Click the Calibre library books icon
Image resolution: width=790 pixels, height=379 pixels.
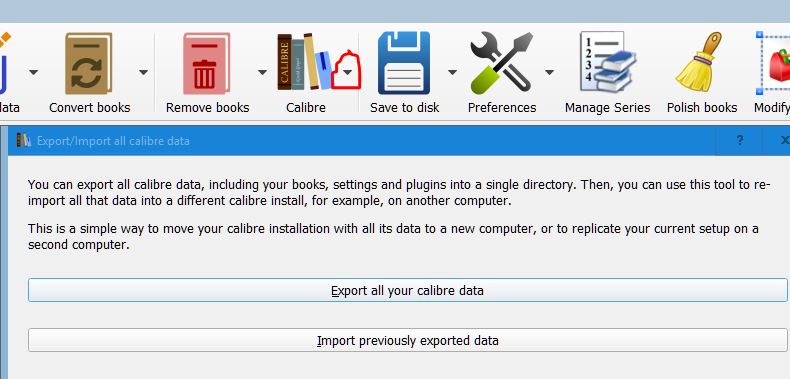[305, 62]
